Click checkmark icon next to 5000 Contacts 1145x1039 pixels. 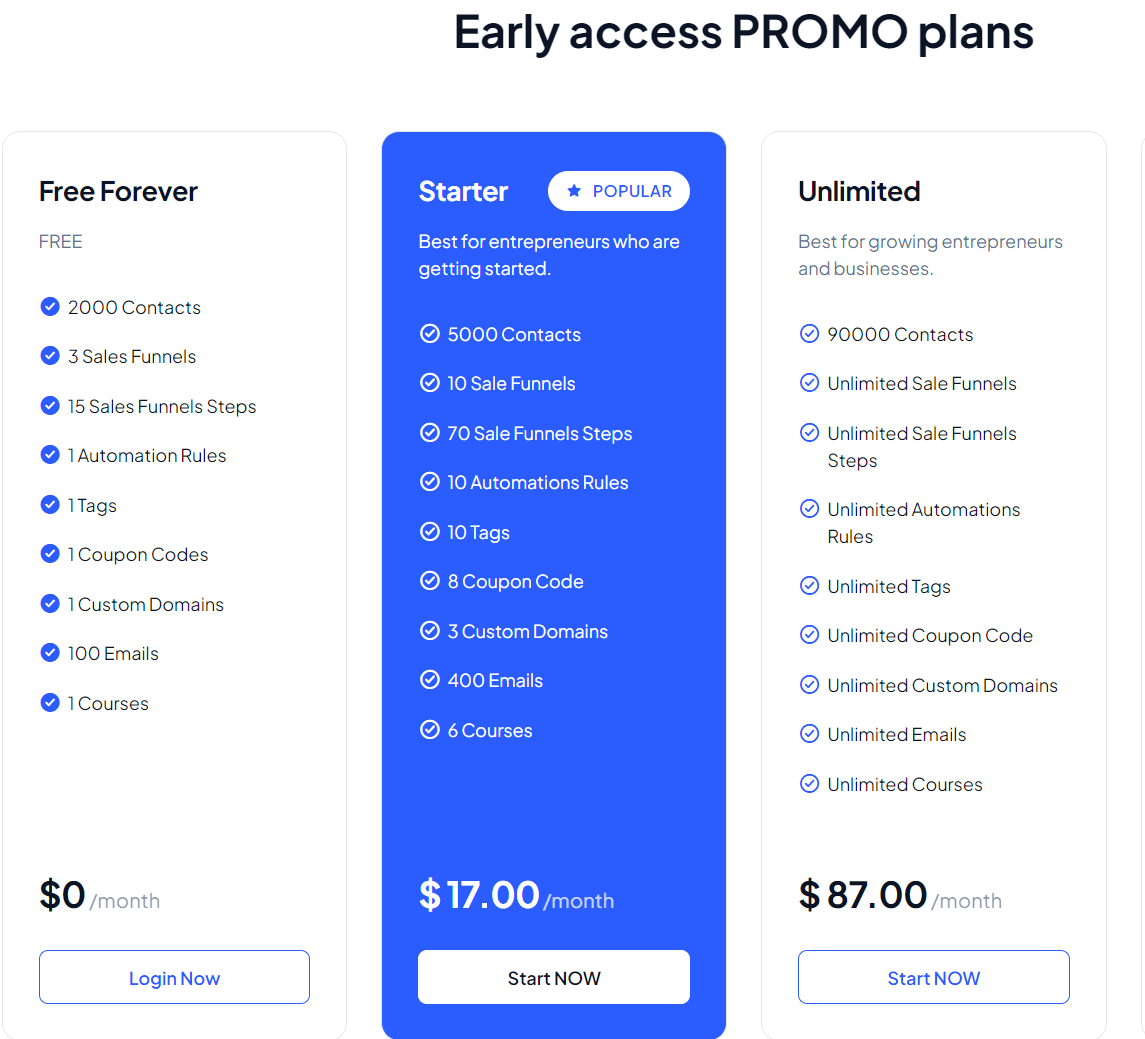point(429,334)
